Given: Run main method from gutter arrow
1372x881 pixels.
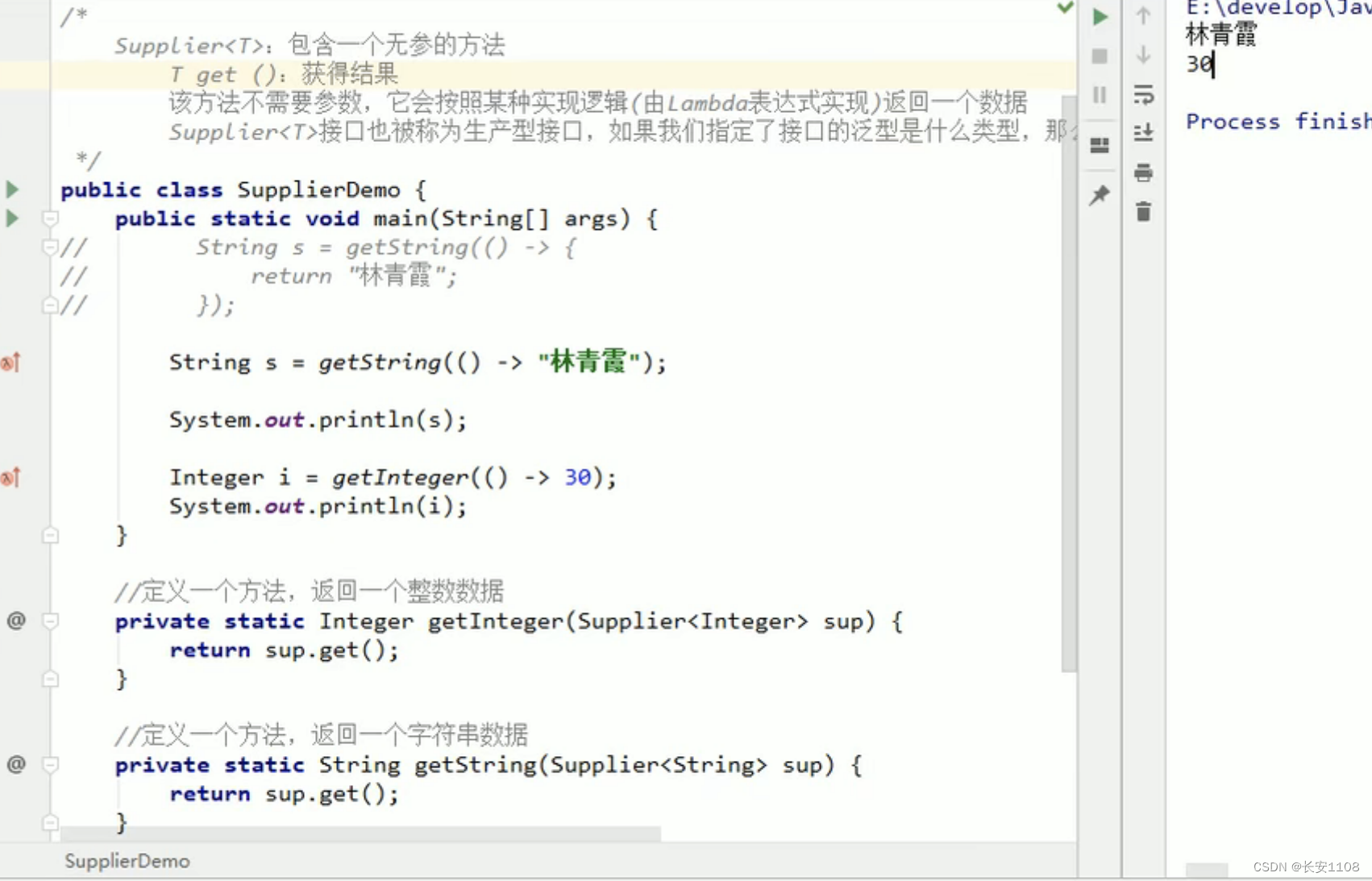Looking at the screenshot, I should click(12, 218).
